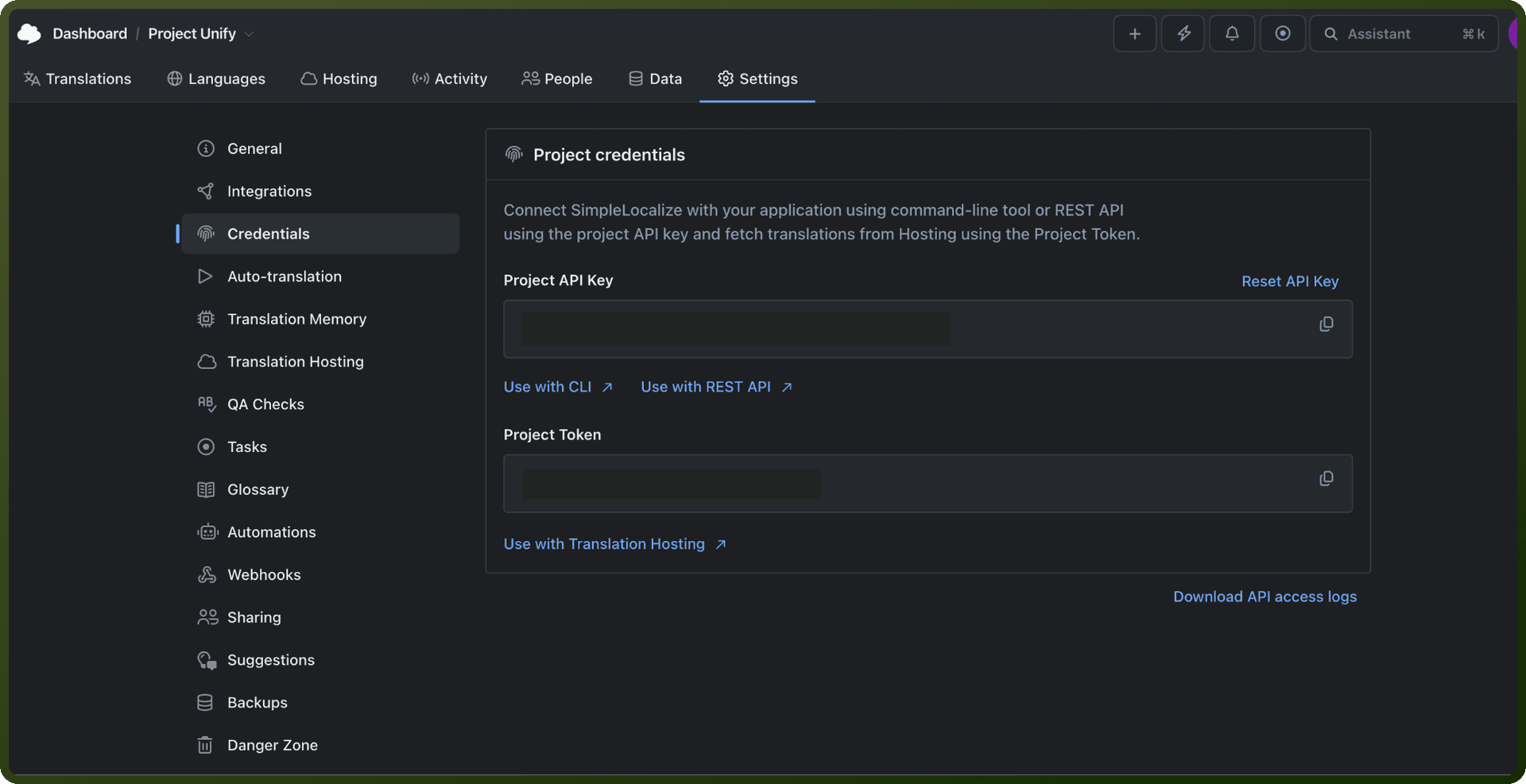Switch to the Translations tab
The image size is (1526, 784).
pyautogui.click(x=77, y=79)
